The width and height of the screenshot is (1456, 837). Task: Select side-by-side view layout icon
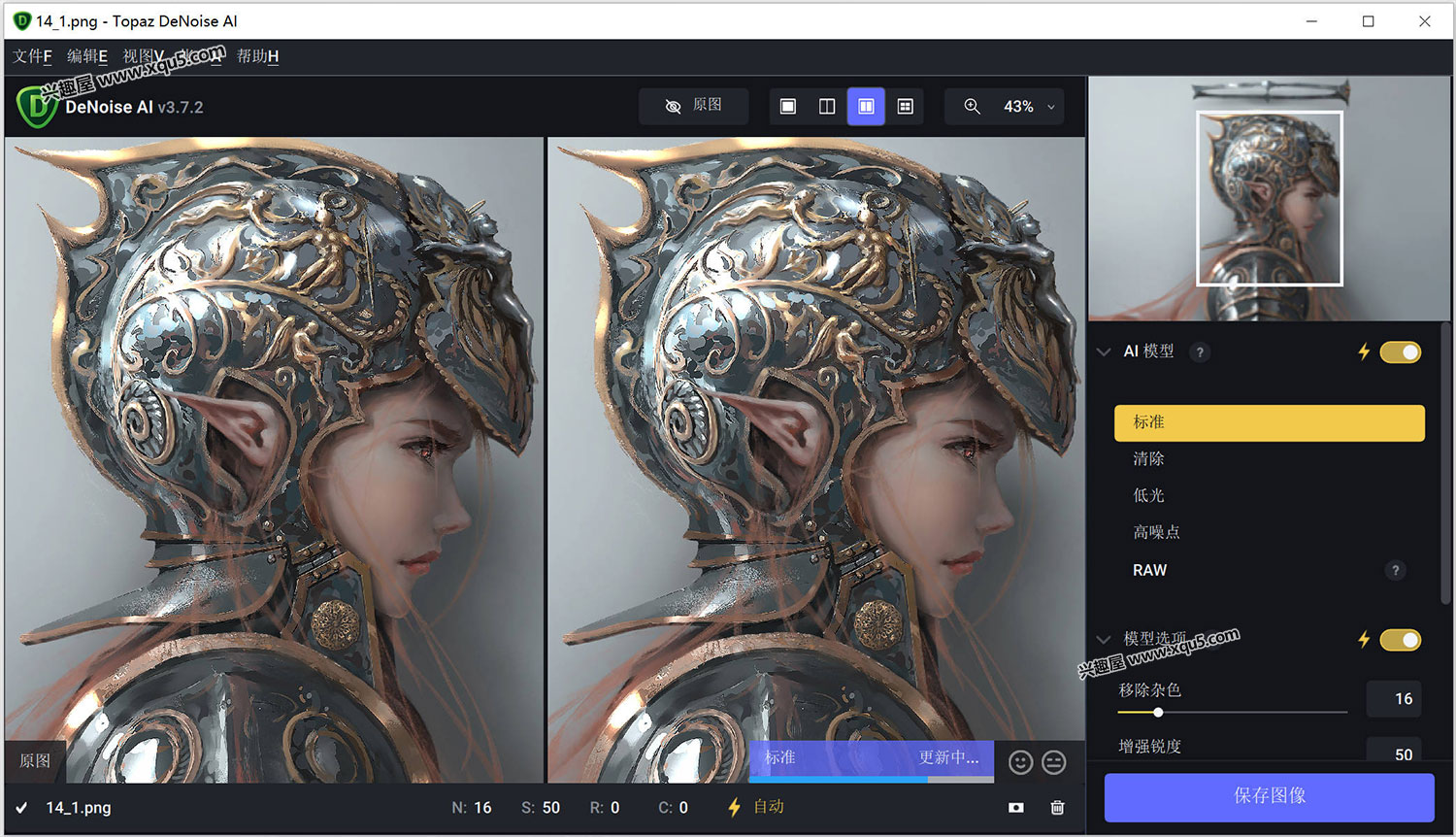[866, 106]
